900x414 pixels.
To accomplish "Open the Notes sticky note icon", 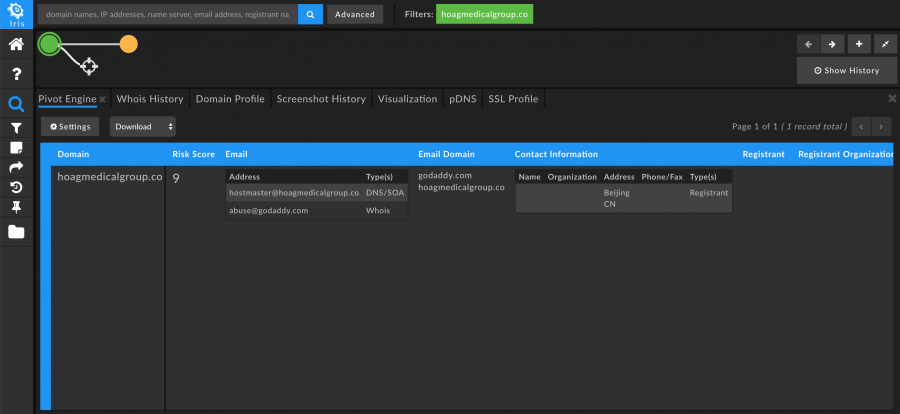I will pos(17,148).
